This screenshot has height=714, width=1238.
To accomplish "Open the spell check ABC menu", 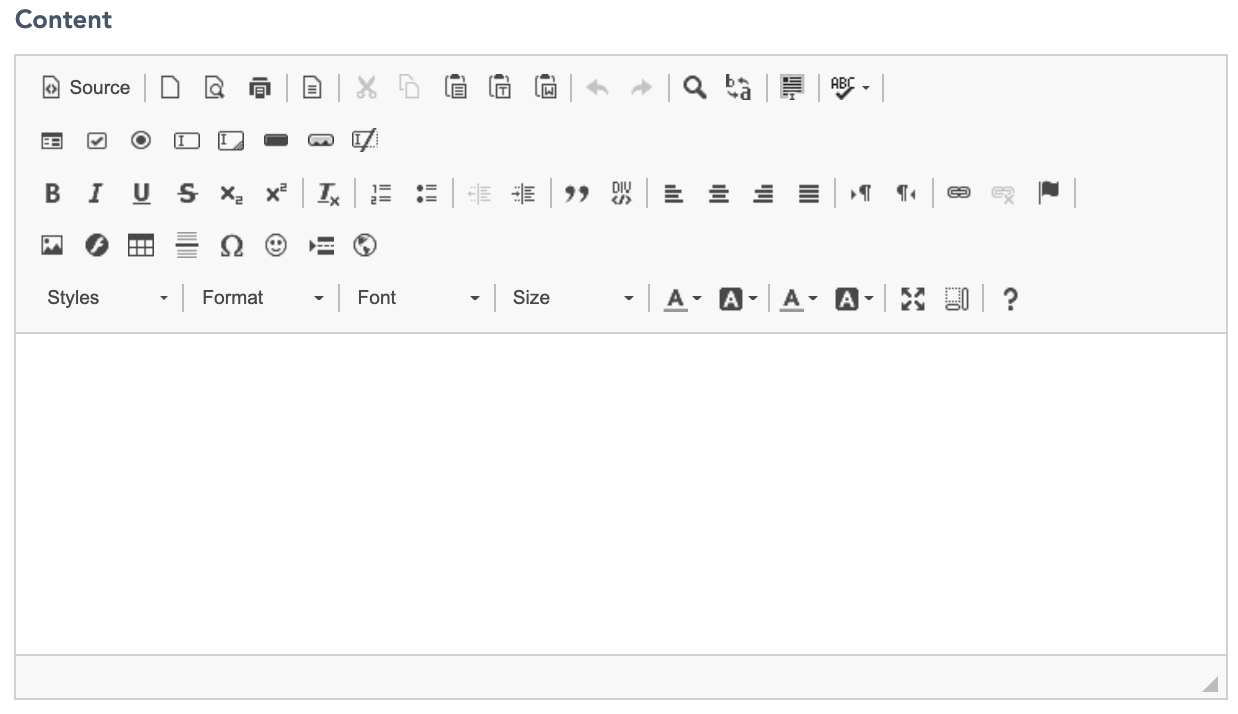I will pyautogui.click(x=850, y=88).
